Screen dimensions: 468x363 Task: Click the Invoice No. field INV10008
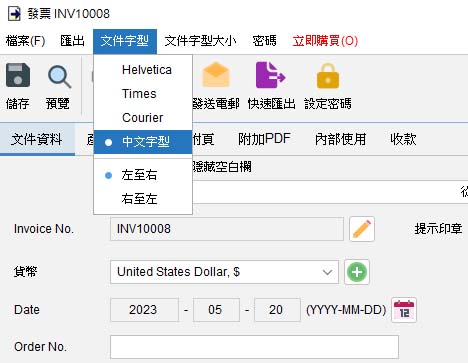click(x=227, y=229)
